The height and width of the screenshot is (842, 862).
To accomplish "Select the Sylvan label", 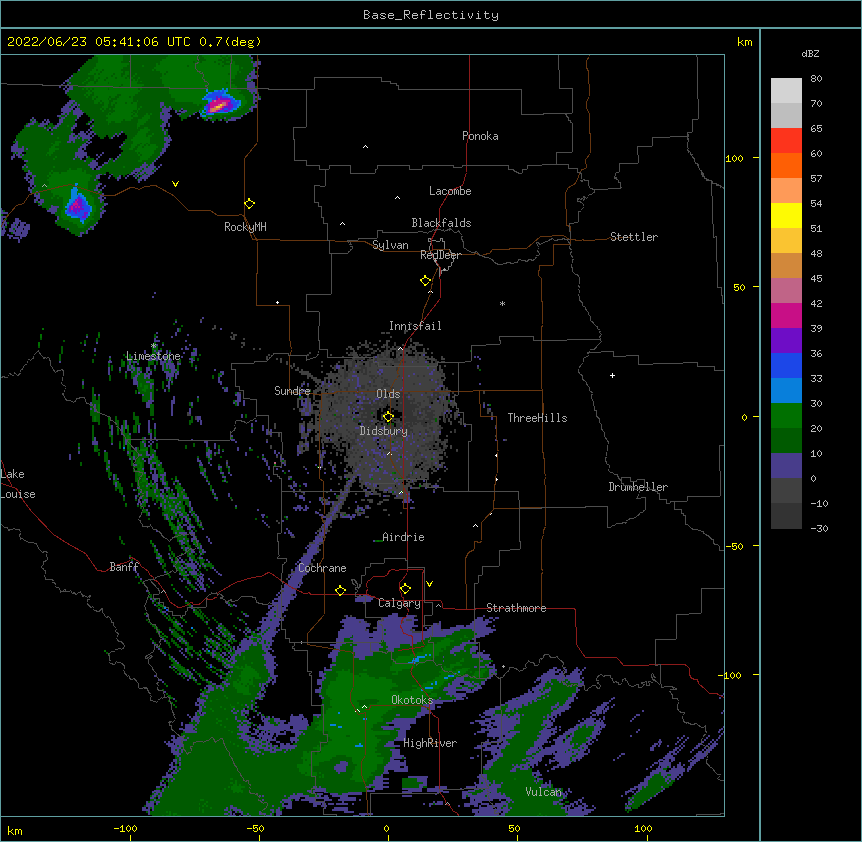I will pos(390,245).
